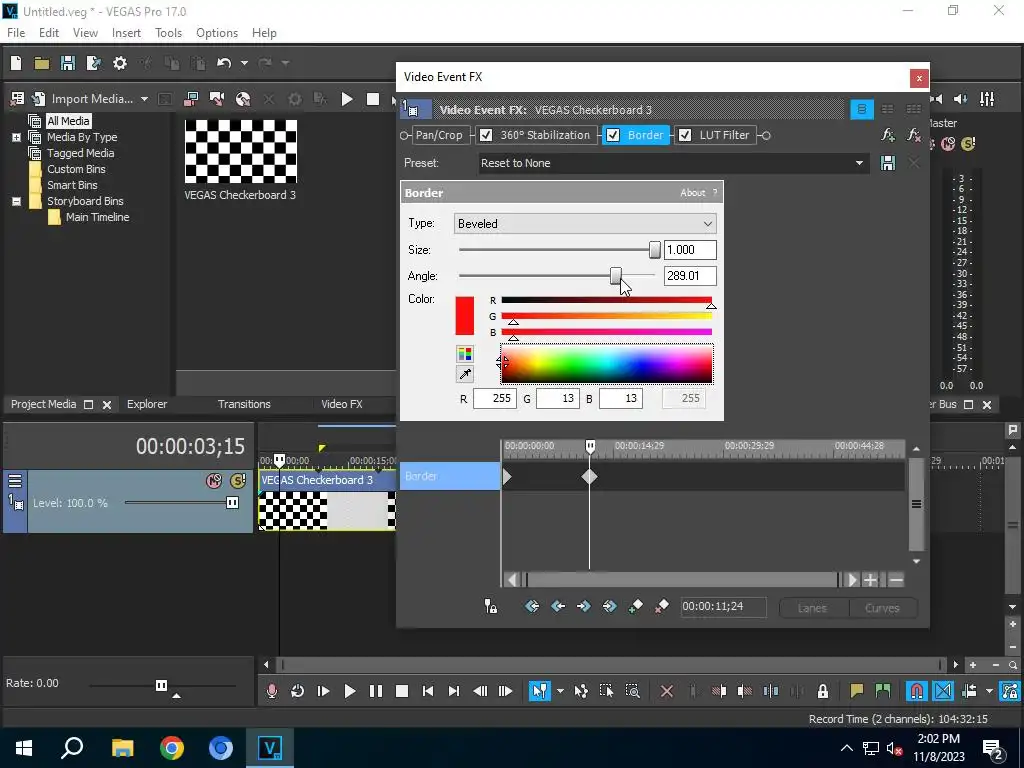The image size is (1024, 768).
Task: Open the Tools menu
Action: point(168,33)
